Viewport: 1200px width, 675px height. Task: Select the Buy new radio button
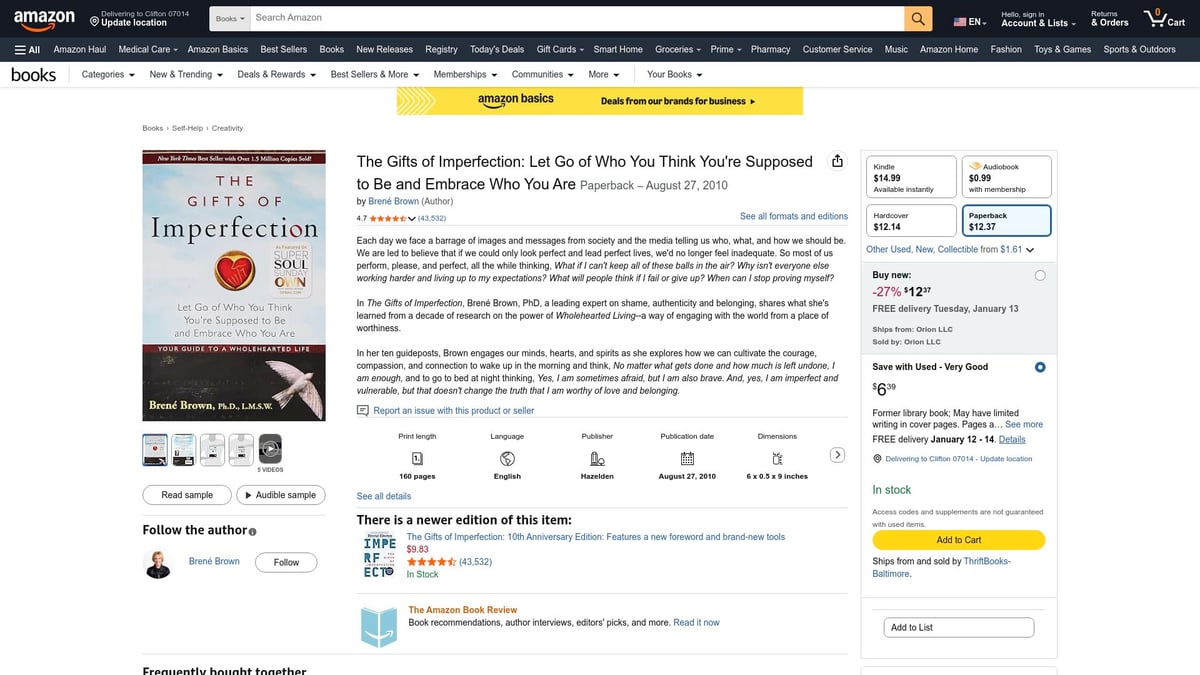[x=1040, y=274]
